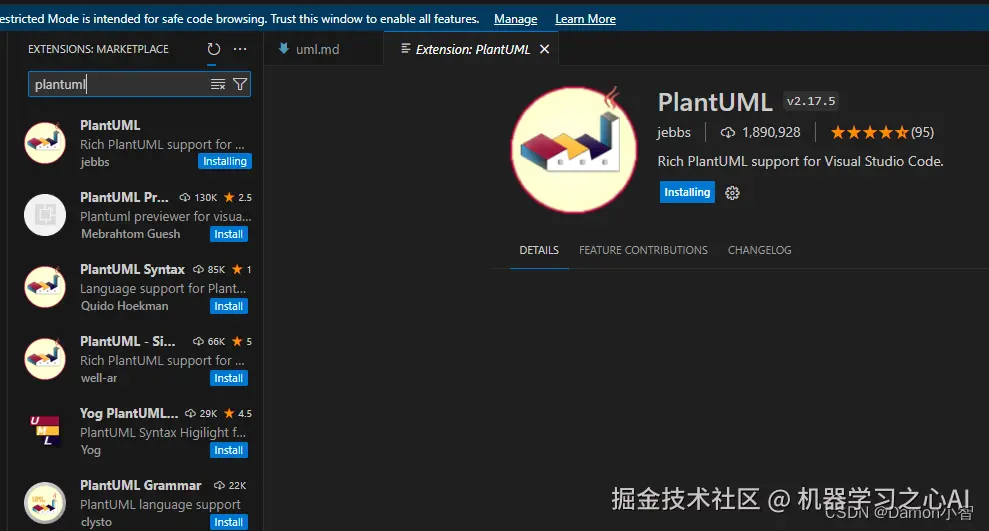Click 'PlantUML Syntax Higilight' description text
Screen dimensions: 989x531
pos(163,432)
